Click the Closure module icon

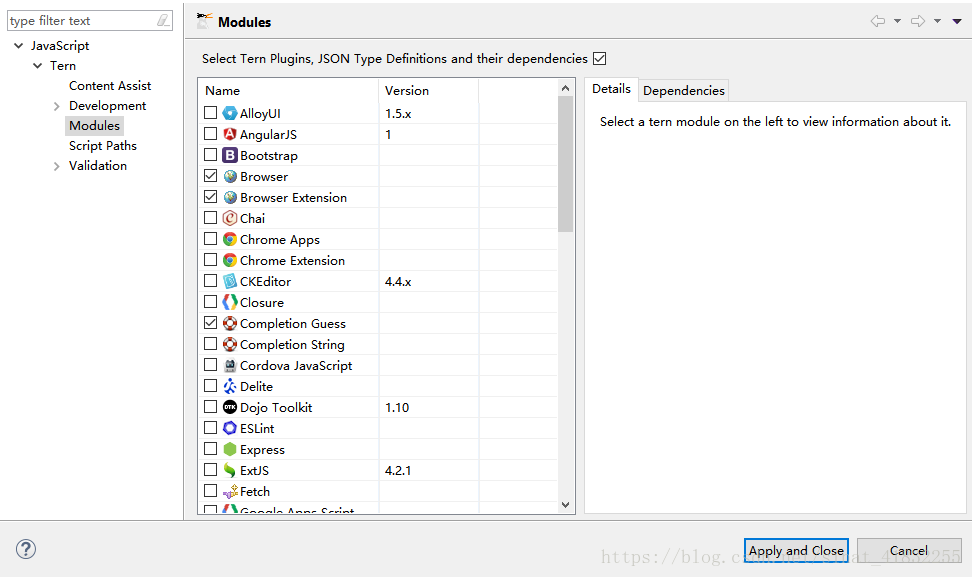click(x=230, y=302)
